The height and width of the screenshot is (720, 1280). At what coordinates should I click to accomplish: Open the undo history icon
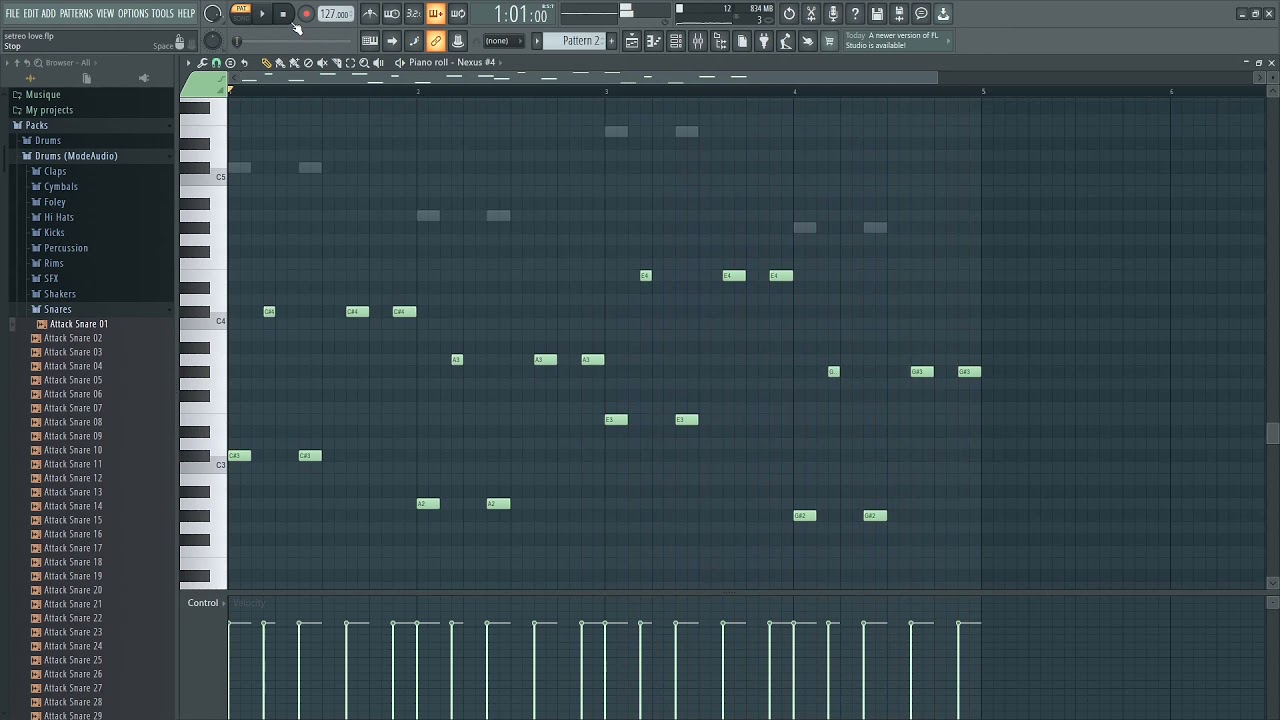click(789, 14)
